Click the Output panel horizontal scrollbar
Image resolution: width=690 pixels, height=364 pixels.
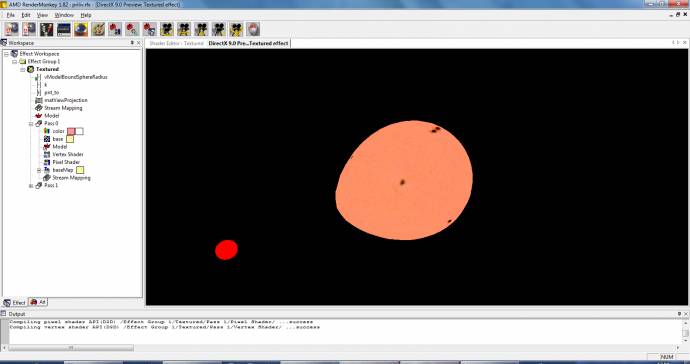(71, 348)
